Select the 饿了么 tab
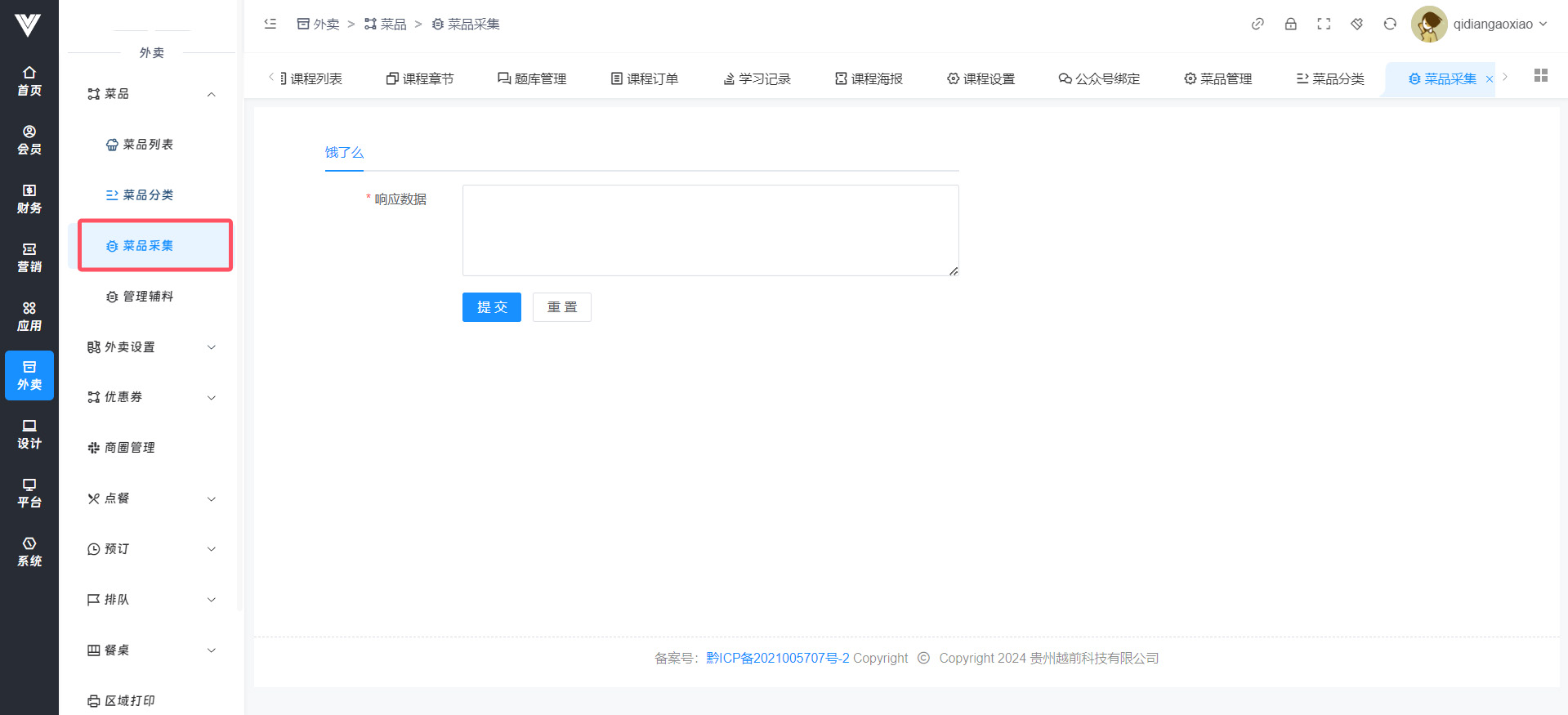 coord(344,153)
